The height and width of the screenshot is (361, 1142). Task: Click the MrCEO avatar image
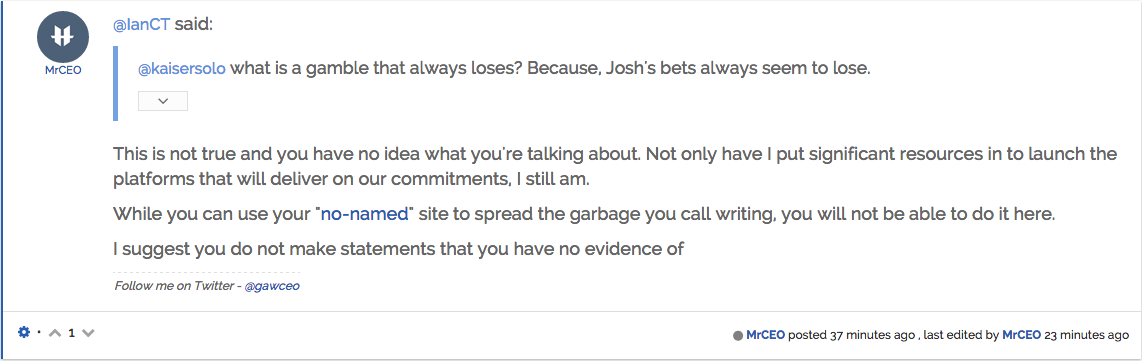[63, 37]
